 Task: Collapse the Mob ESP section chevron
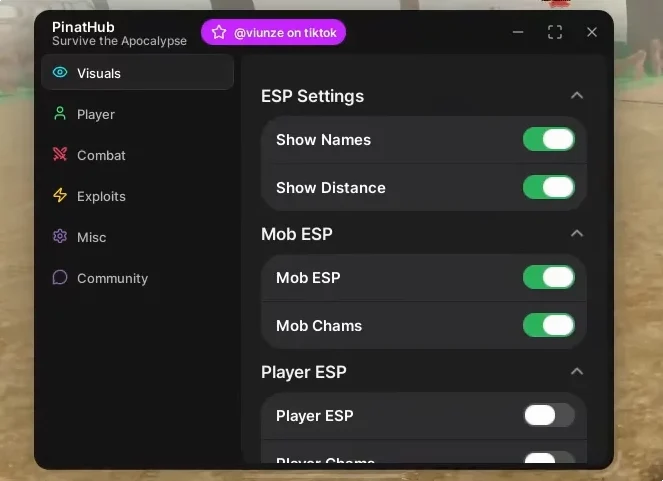point(577,233)
